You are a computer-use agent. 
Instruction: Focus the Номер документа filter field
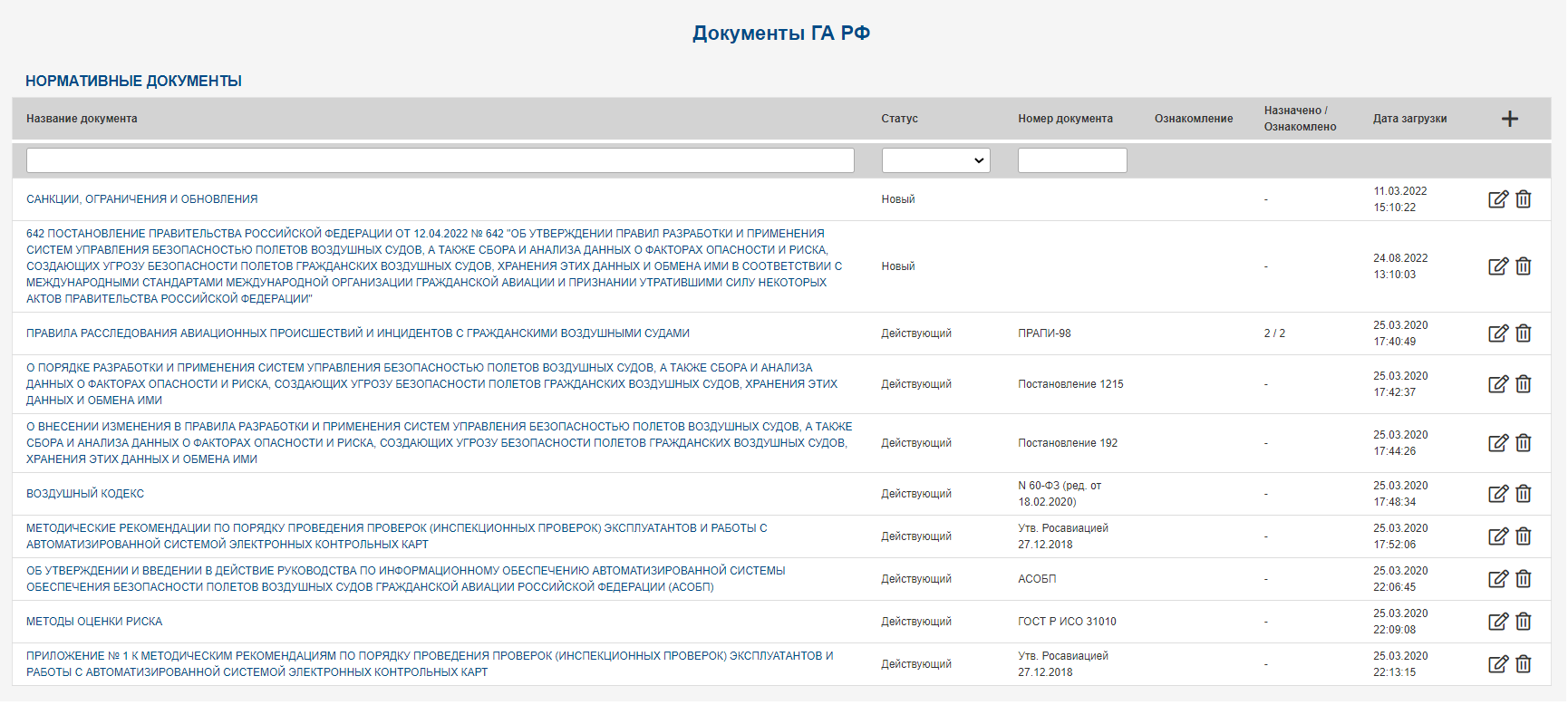[x=1072, y=160]
